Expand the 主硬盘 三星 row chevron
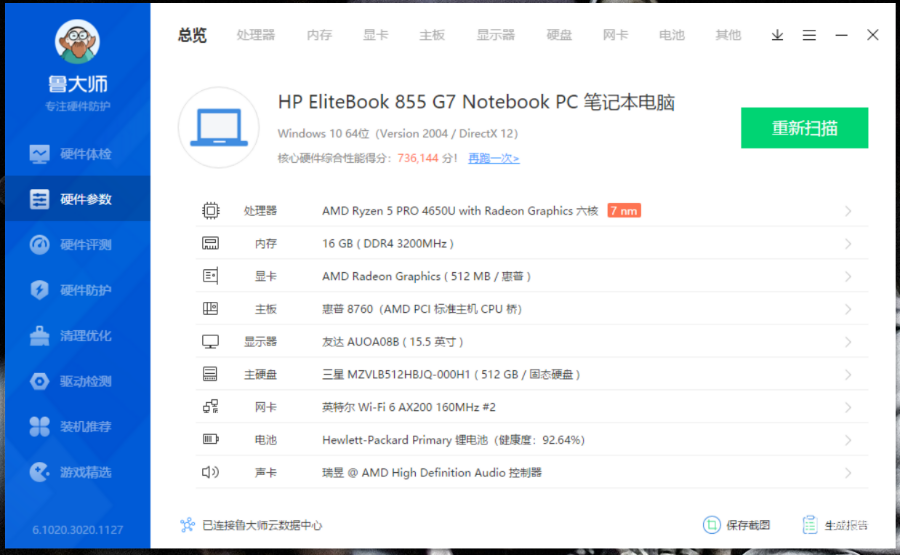The image size is (900, 555). tap(848, 375)
